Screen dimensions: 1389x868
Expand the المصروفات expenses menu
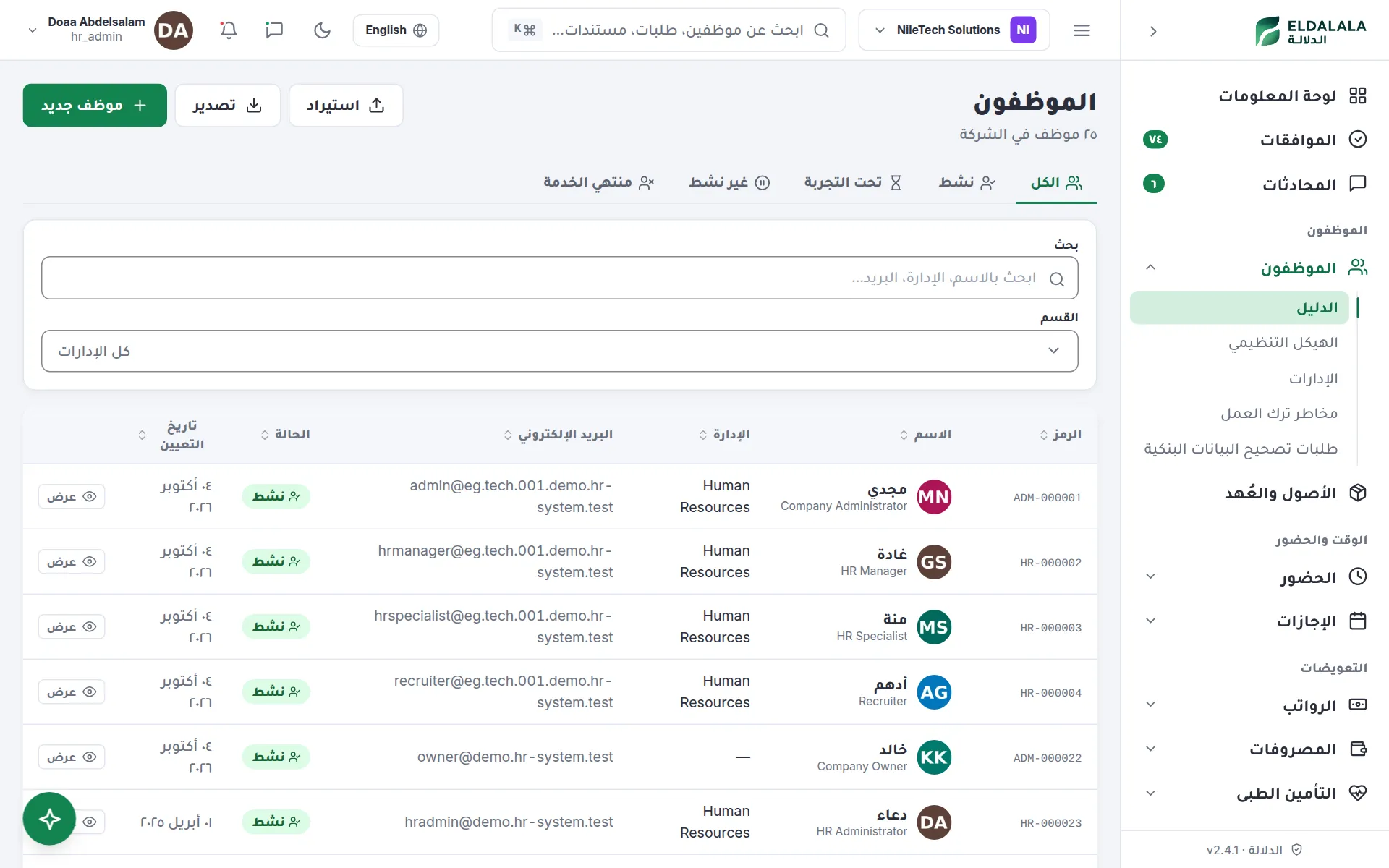(1255, 749)
